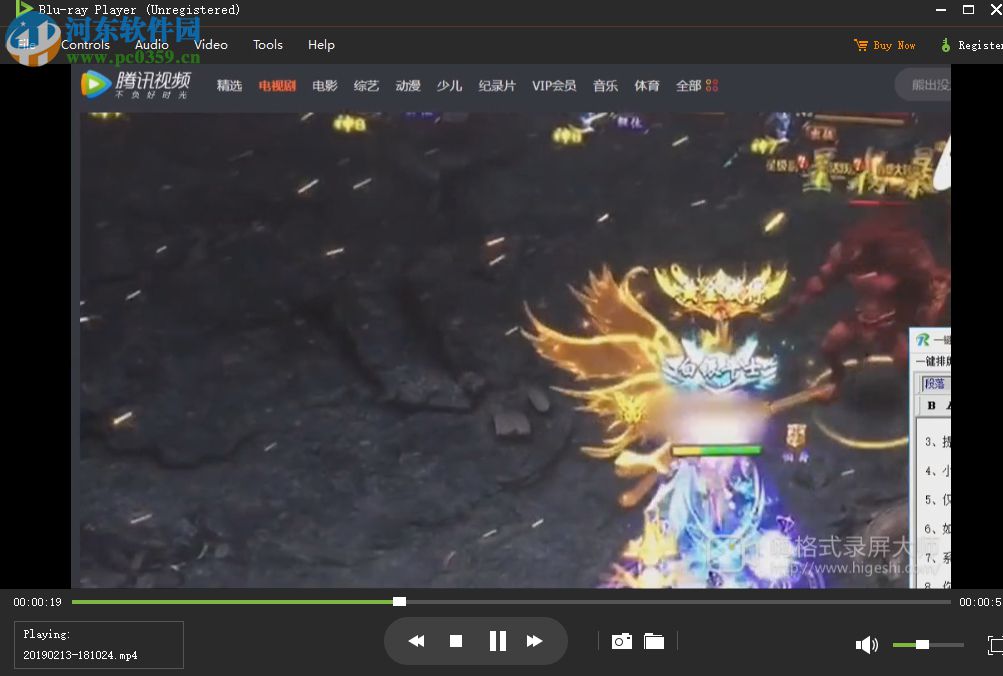Pause the video with the pause button
Screen dimensions: 1003x676
point(497,640)
